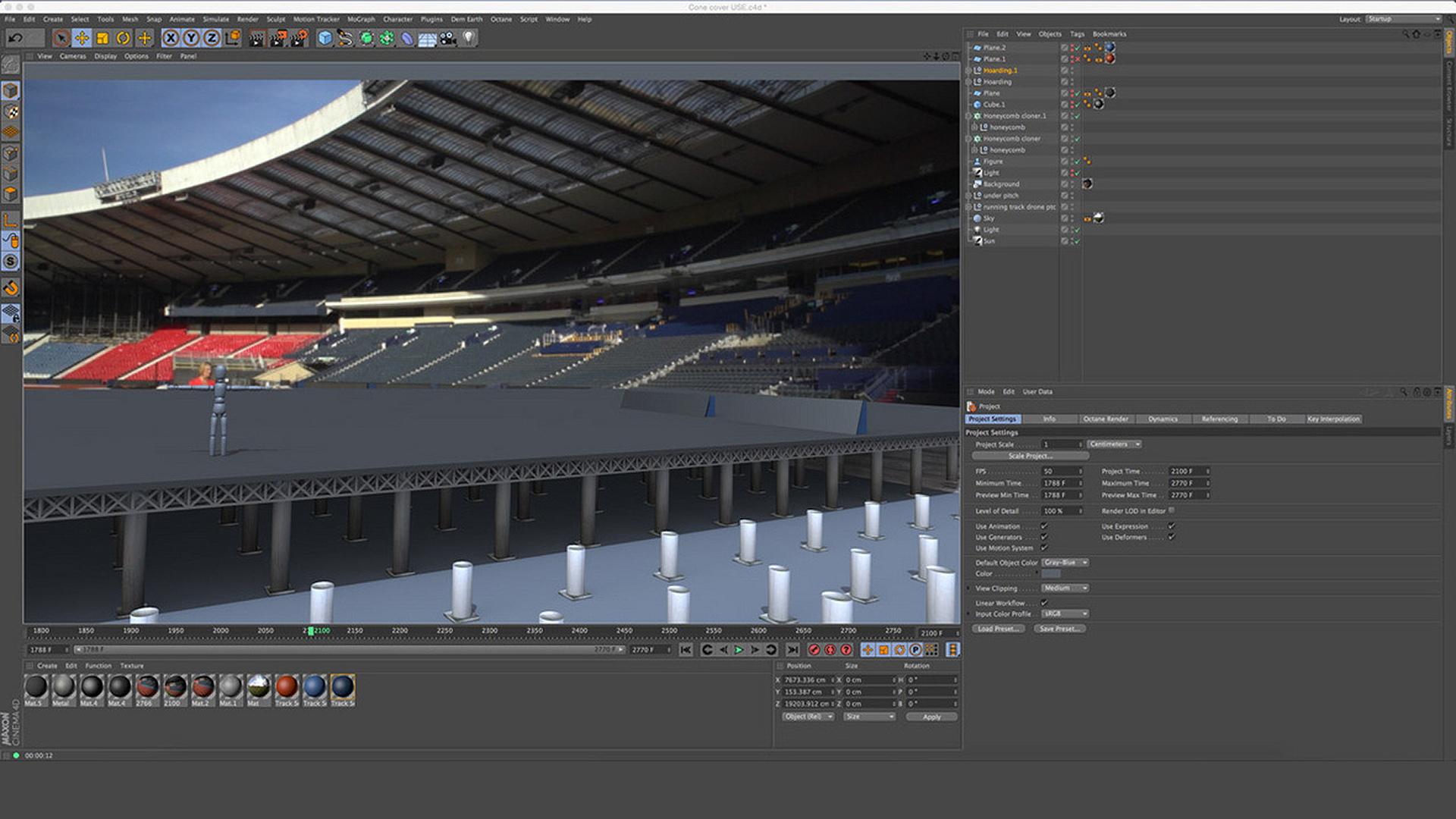Select the Move tool in toolbar

[82, 38]
